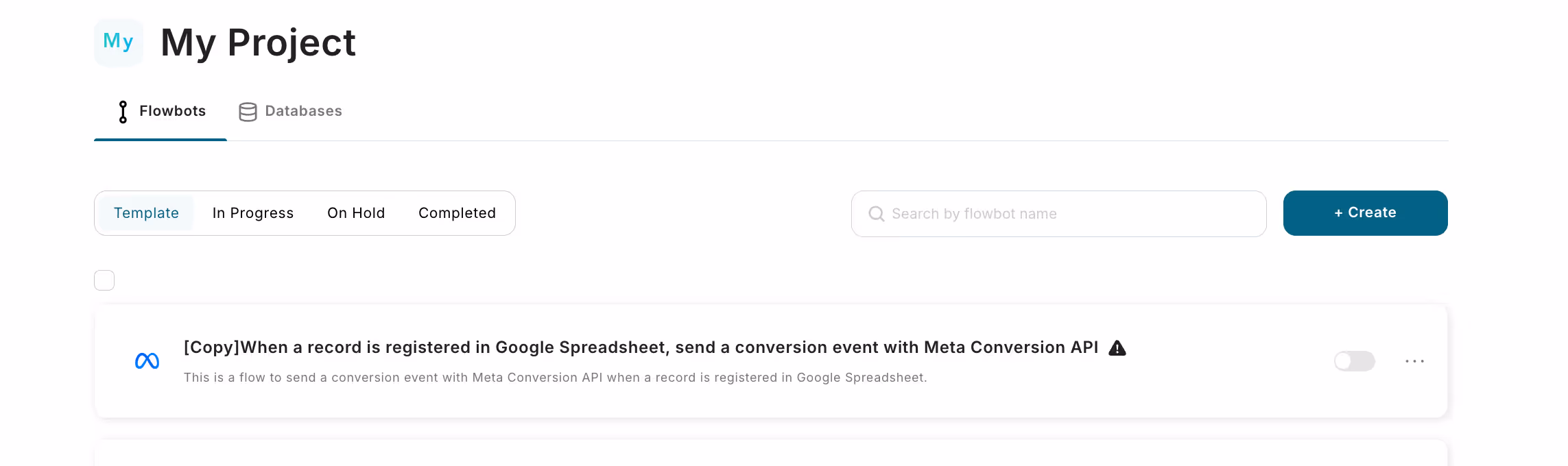Viewport: 1568px width, 466px height.
Task: Open the Databases tab
Action: click(x=290, y=112)
